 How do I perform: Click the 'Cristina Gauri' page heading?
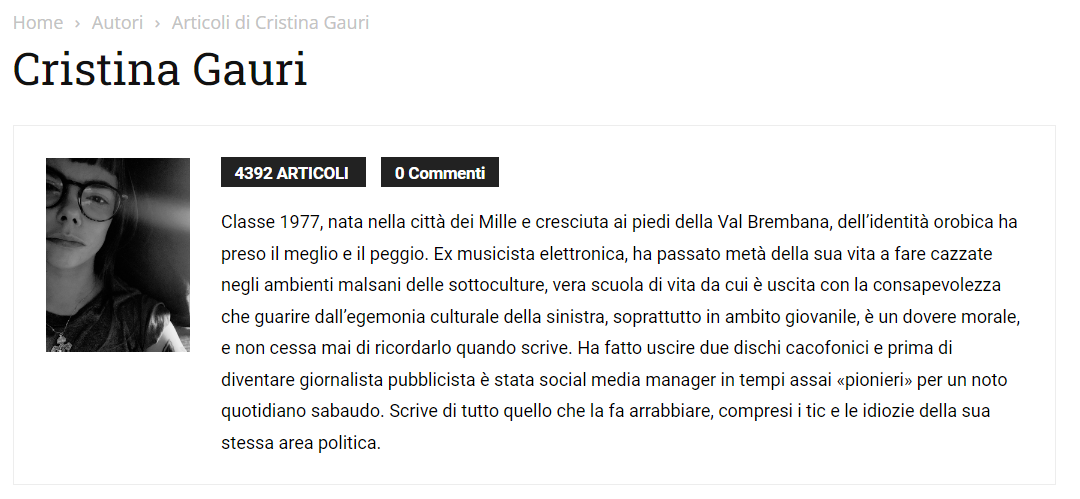(x=160, y=70)
